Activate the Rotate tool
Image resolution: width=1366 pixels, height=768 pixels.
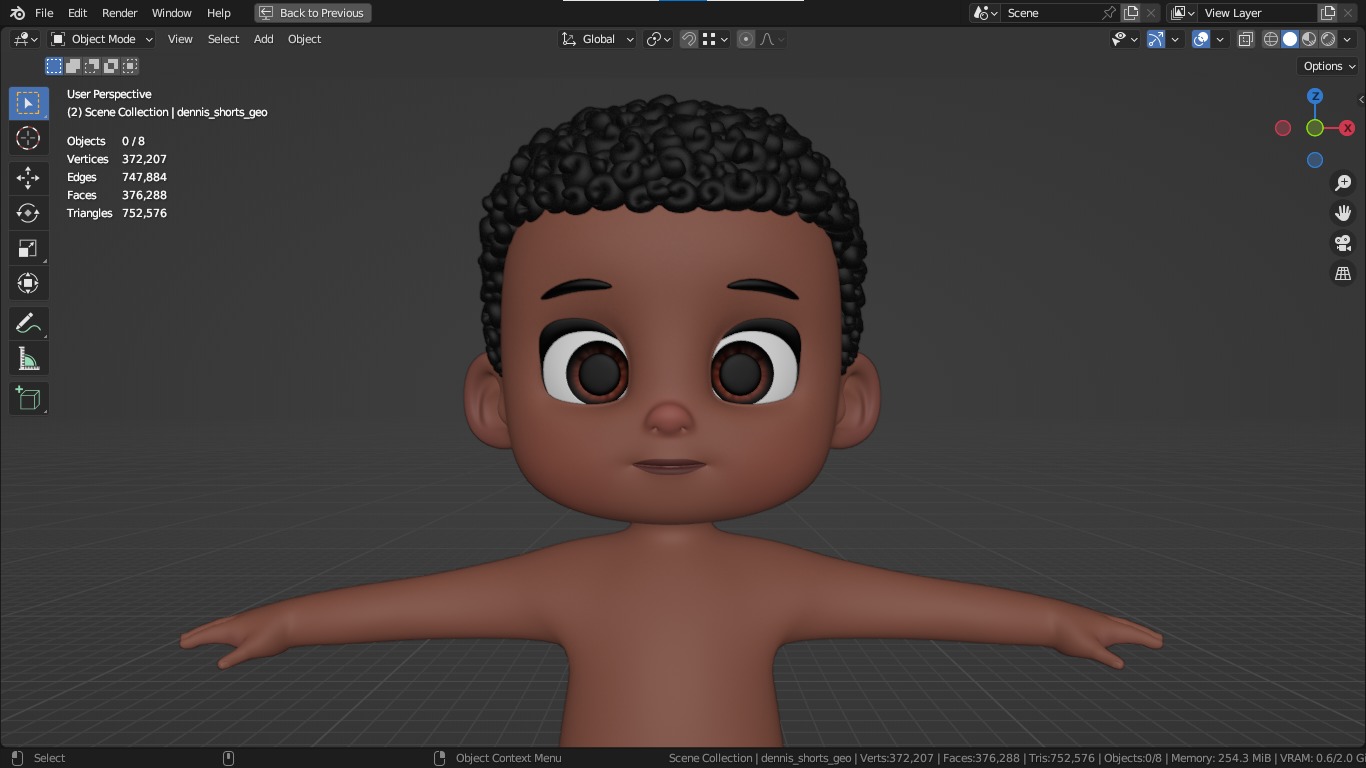click(x=28, y=213)
